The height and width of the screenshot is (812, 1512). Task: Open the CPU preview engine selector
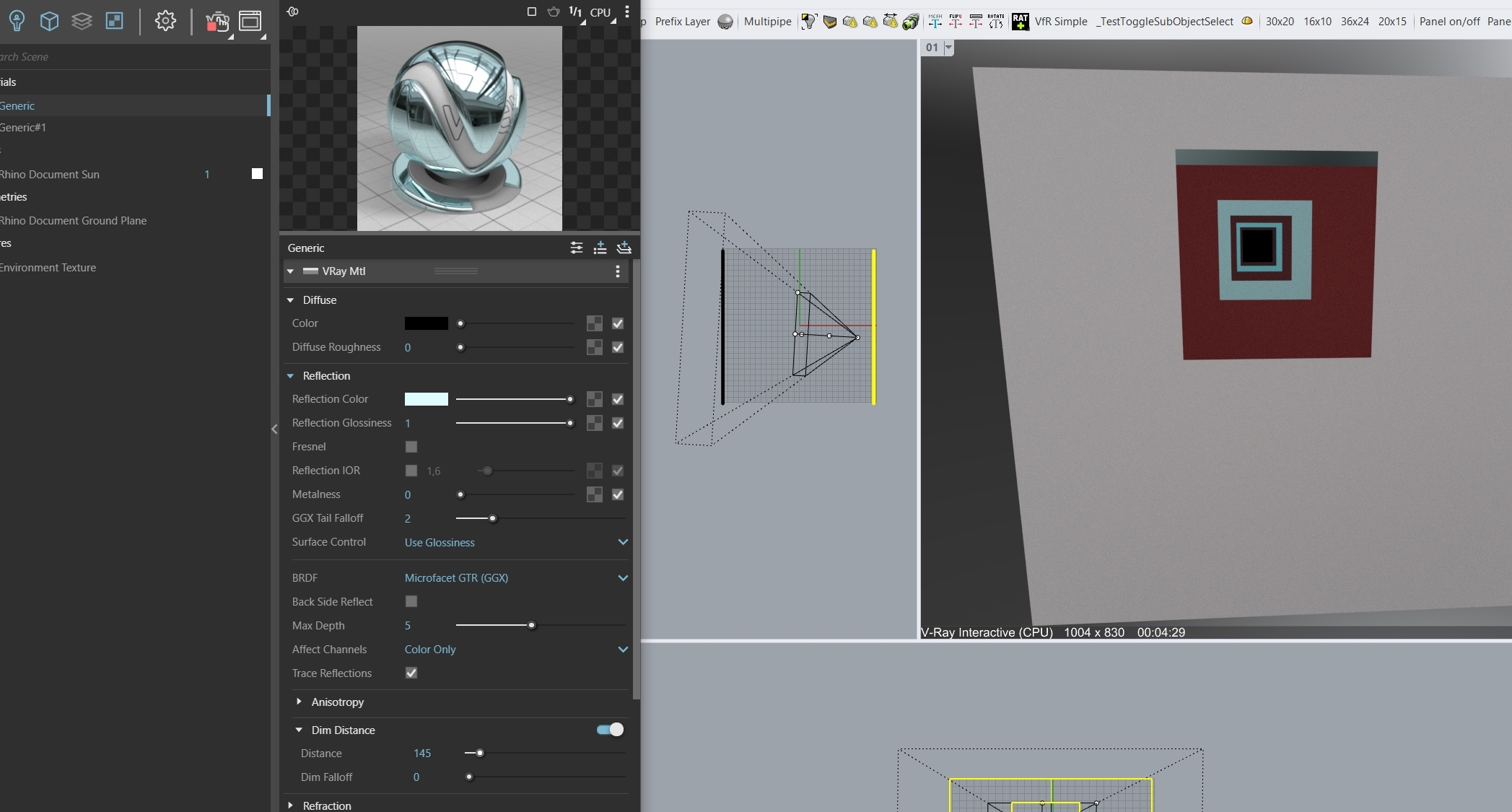coord(600,12)
